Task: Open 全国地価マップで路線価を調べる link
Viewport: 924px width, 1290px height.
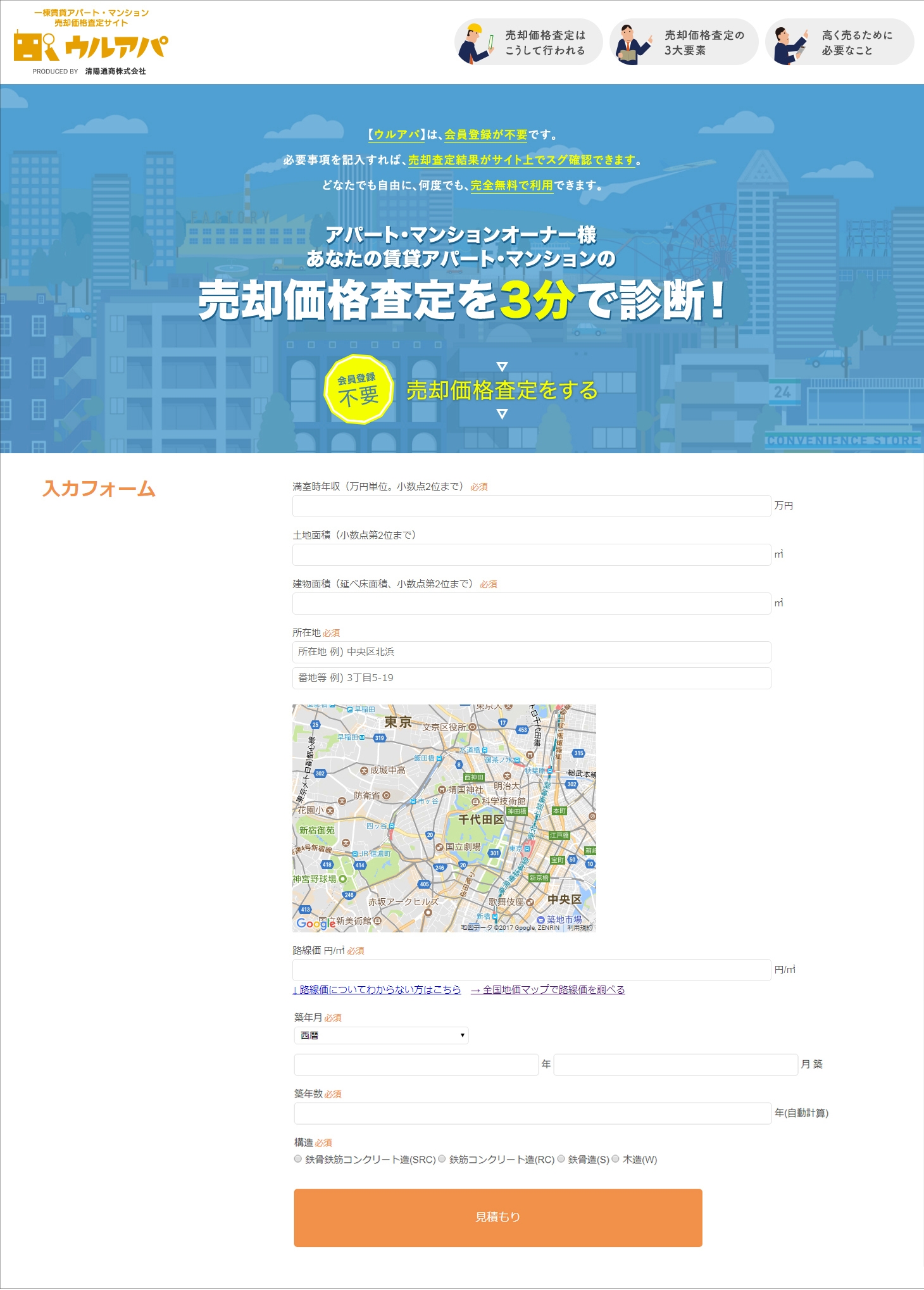Action: pyautogui.click(x=548, y=989)
